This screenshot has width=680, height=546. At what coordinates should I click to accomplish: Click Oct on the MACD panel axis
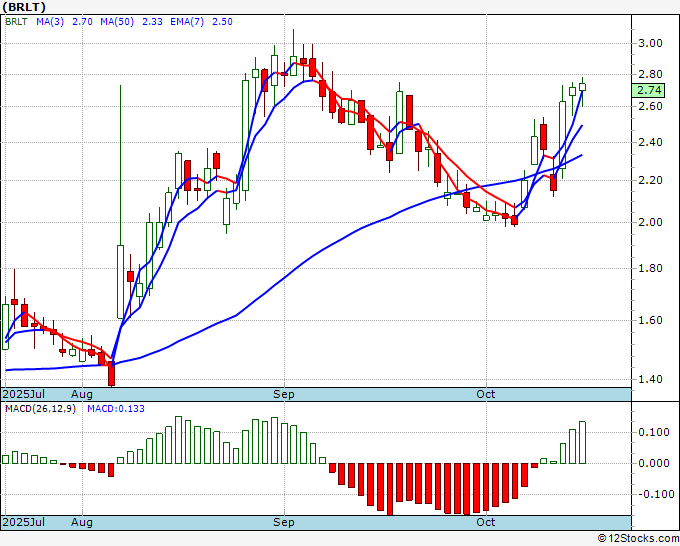tap(486, 522)
